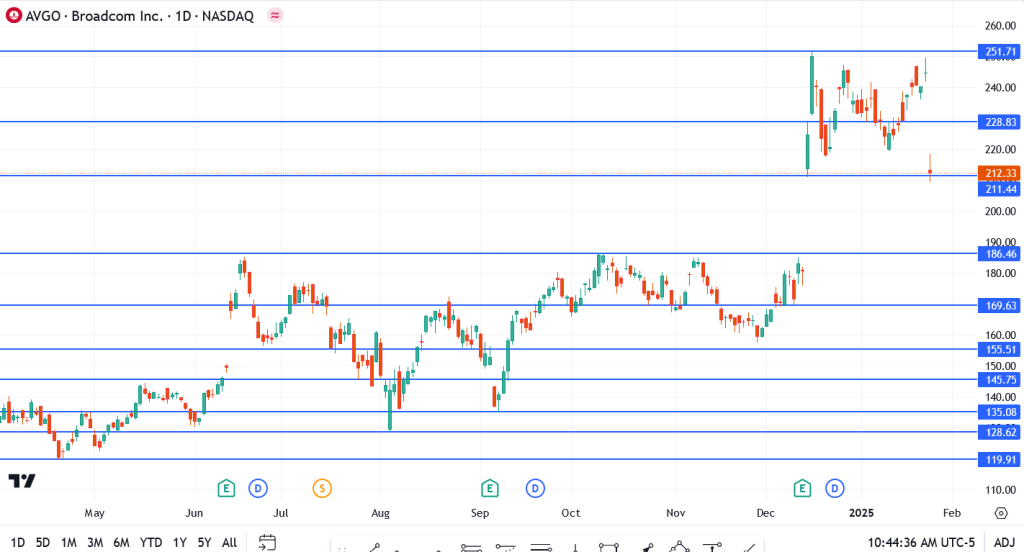The height and width of the screenshot is (552, 1024).
Task: Select the 5Y time range
Action: coord(204,542)
